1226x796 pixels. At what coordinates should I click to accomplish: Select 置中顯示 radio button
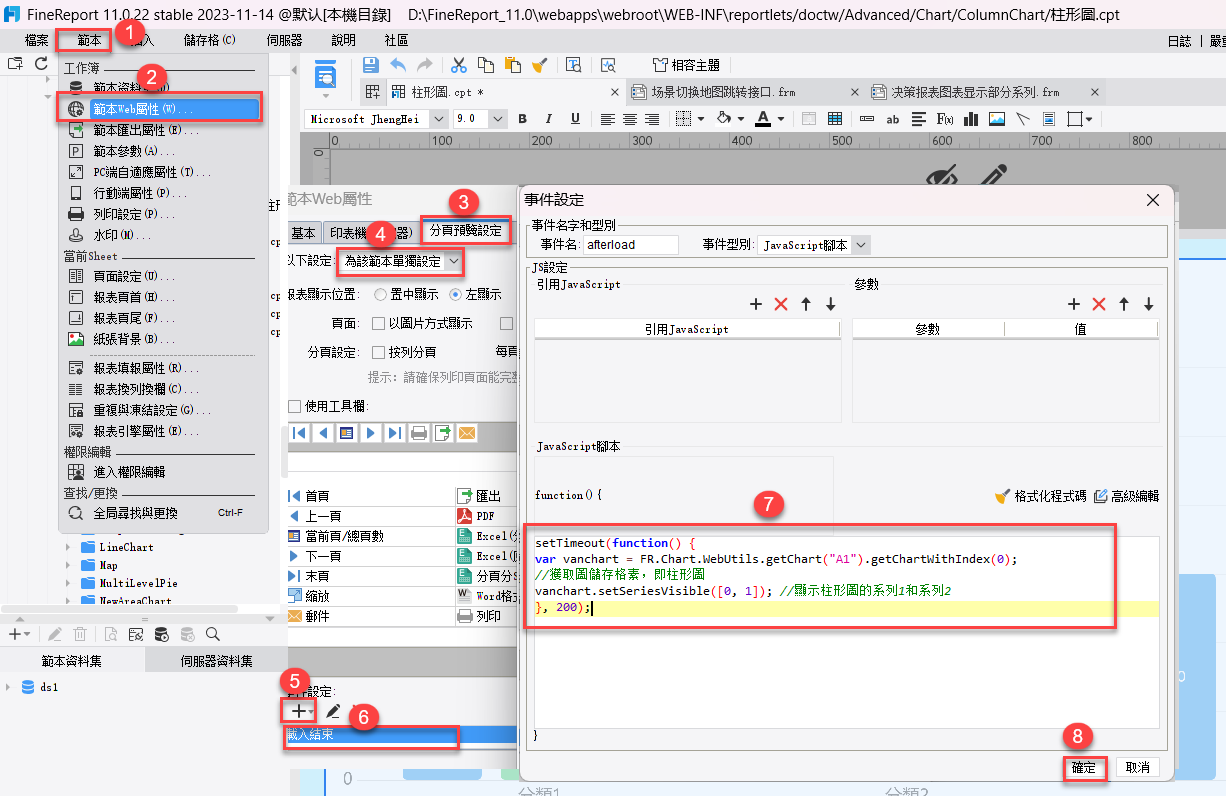[380, 294]
